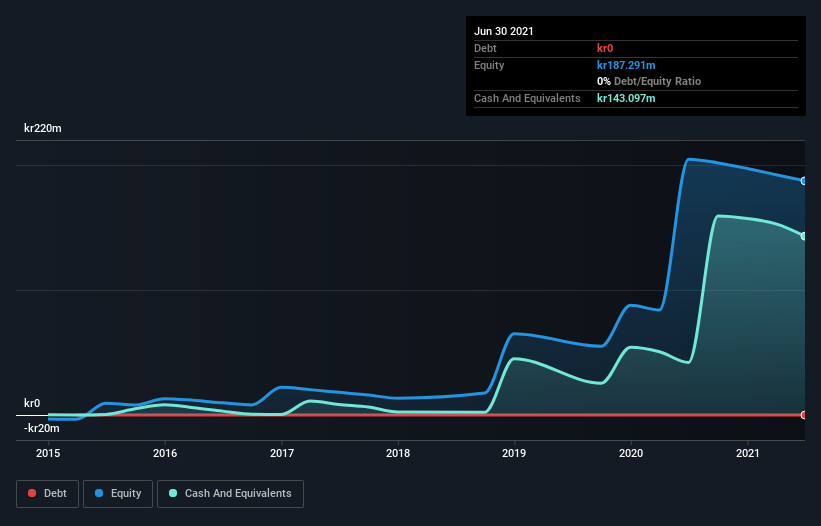Image resolution: width=821 pixels, height=526 pixels.
Task: Click the teal Cash endpoint marker
Action: coord(804,237)
